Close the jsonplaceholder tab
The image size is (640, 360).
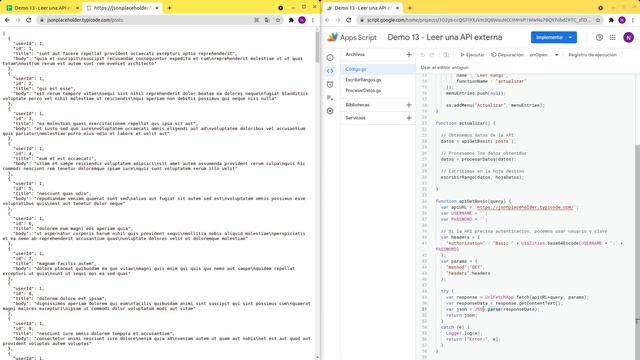(x=157, y=8)
